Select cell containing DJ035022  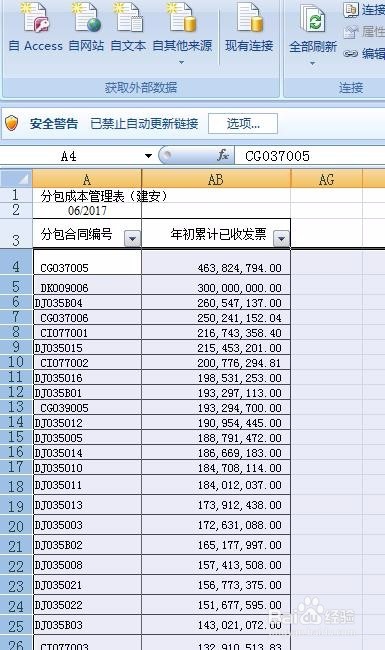(x=87, y=604)
